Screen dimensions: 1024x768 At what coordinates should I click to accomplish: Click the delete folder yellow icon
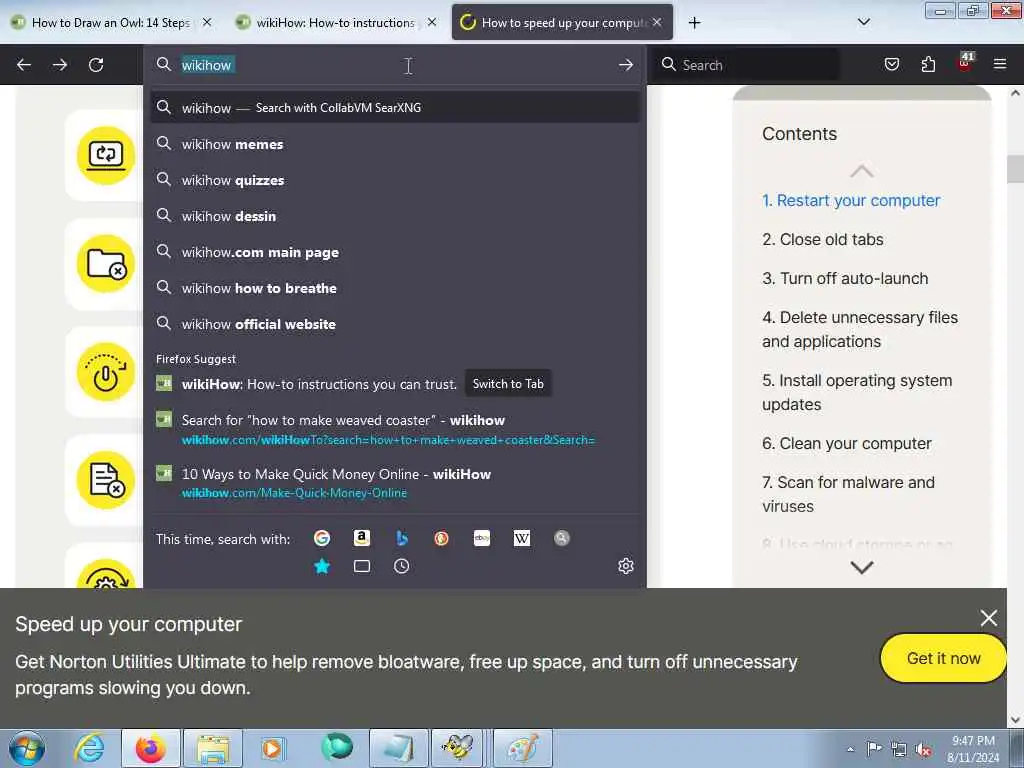[x=106, y=264]
